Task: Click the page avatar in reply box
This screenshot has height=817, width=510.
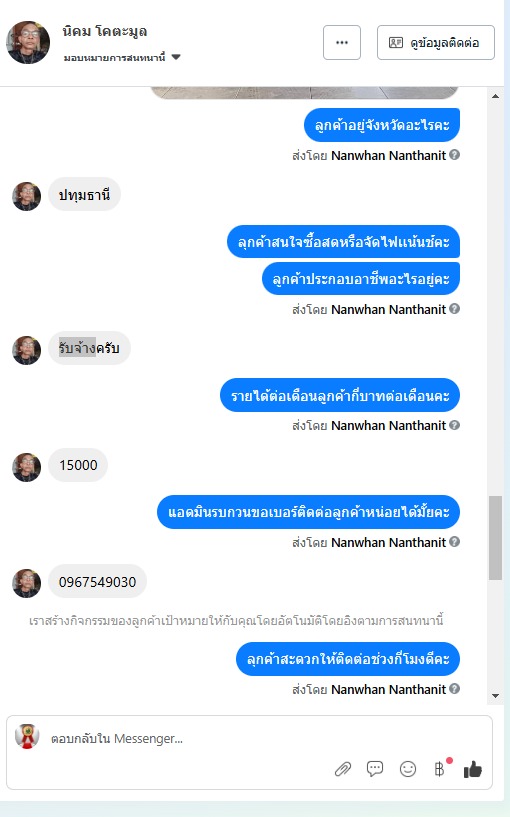Action: coord(27,736)
